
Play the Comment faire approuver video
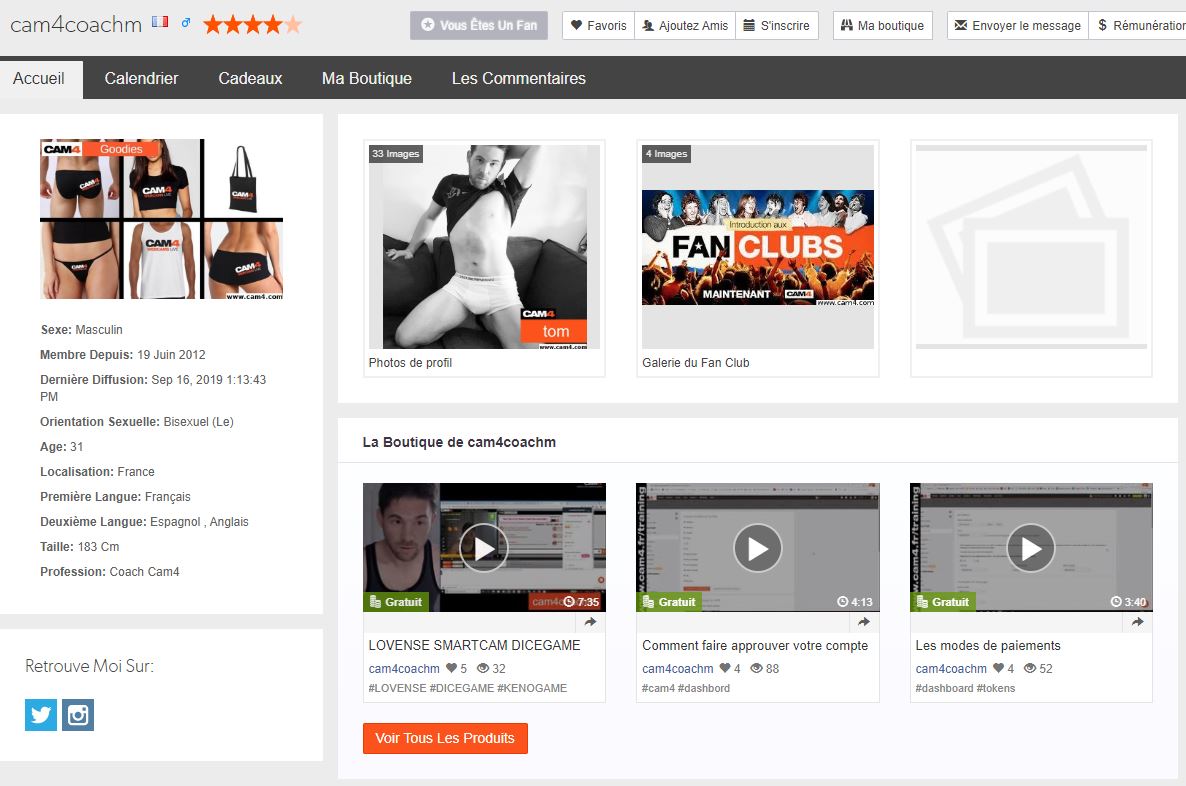[758, 548]
